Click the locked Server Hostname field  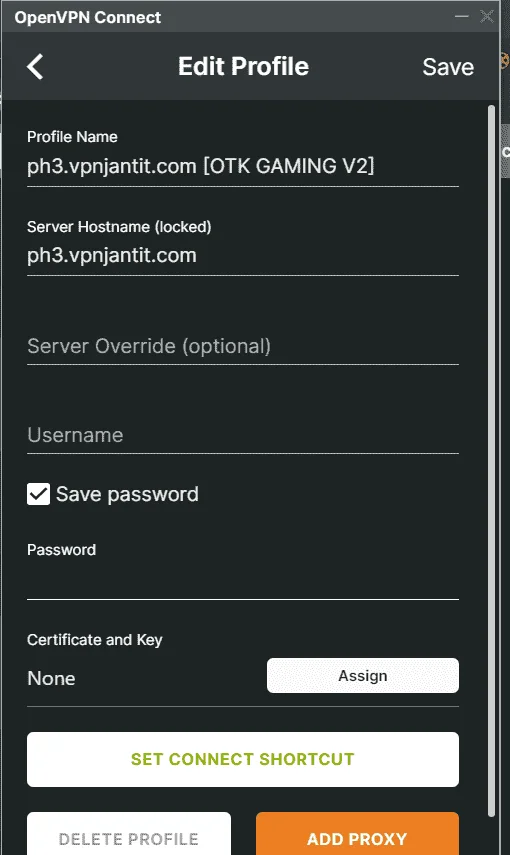(243, 255)
